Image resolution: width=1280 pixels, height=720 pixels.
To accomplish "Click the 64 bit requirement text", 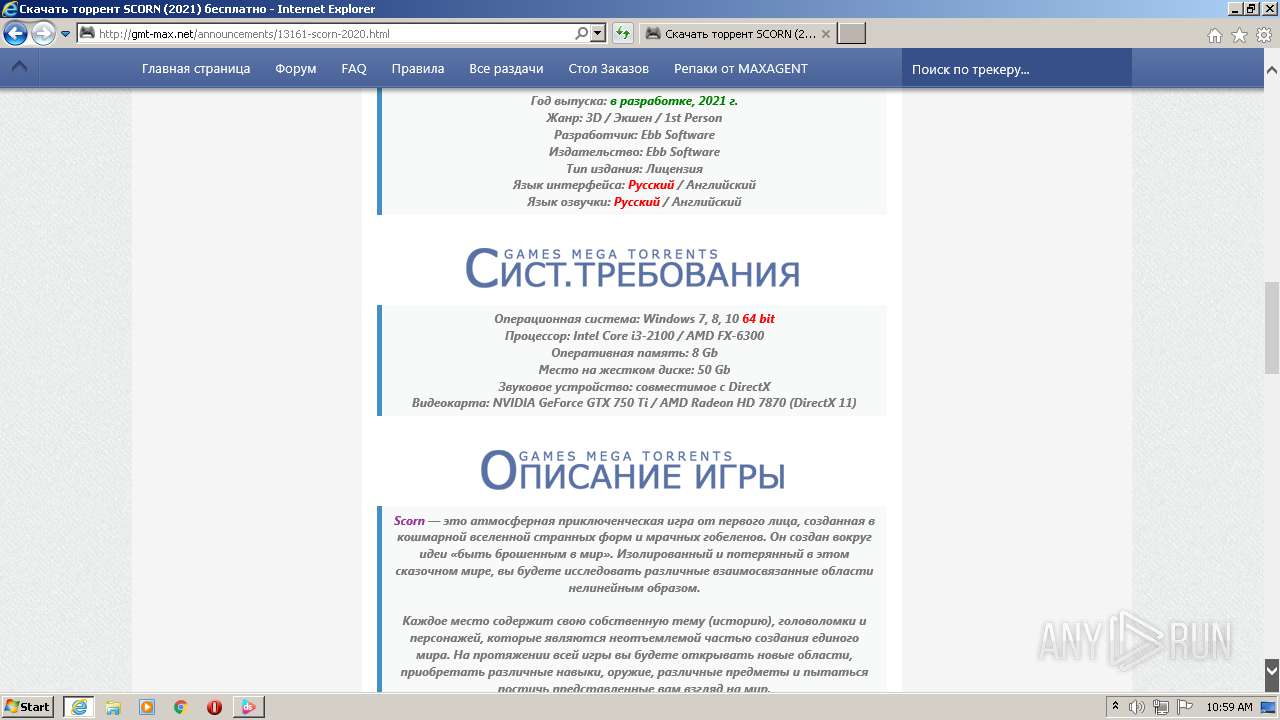I will (758, 319).
